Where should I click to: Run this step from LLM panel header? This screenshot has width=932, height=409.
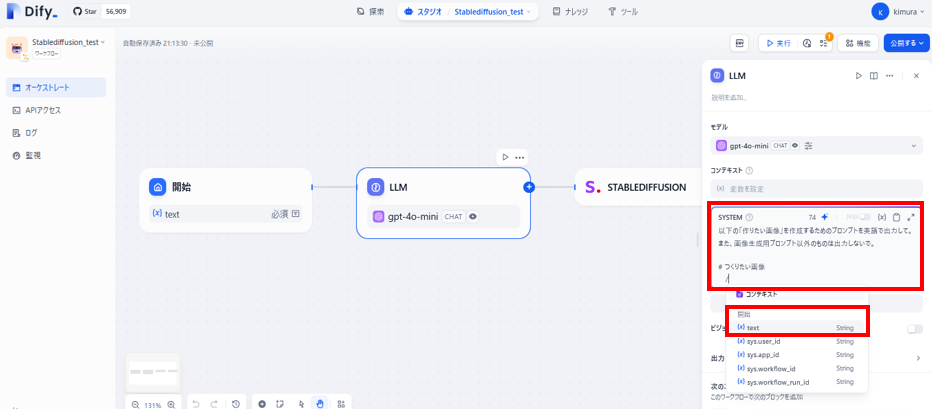pos(858,75)
